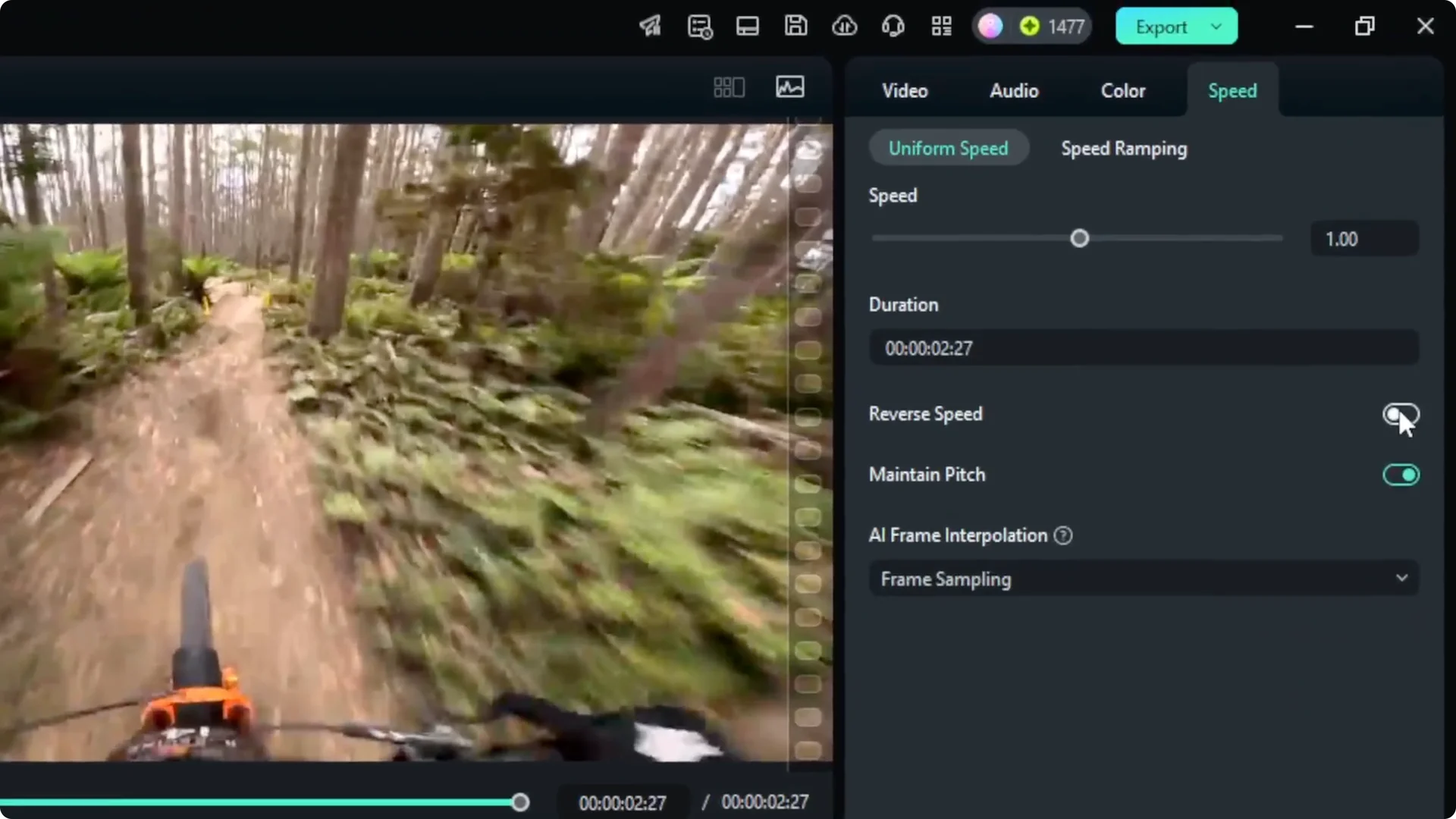Expand the Export button dropdown arrow

click(1217, 26)
